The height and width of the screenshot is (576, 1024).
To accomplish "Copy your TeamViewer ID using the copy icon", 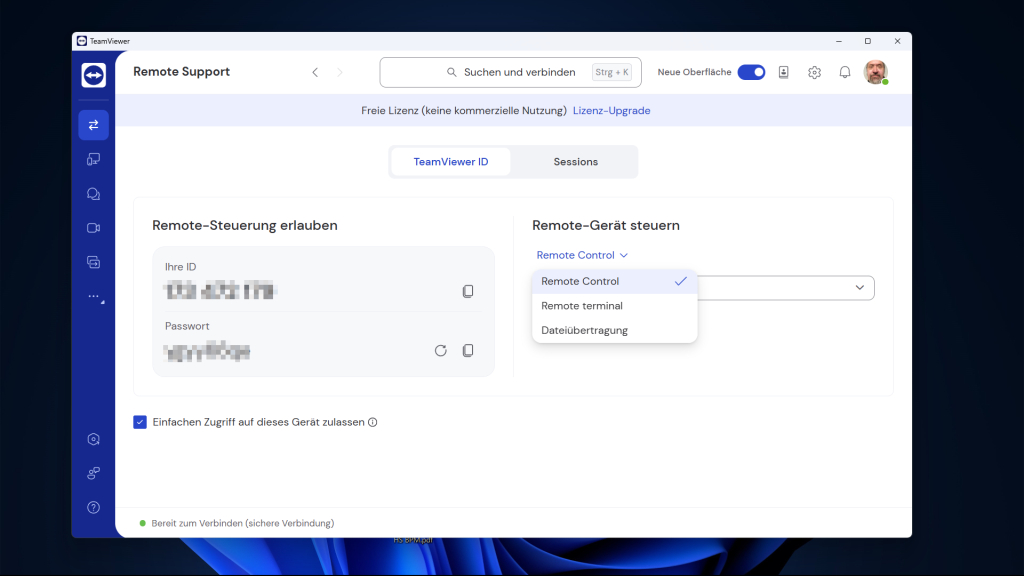I will (468, 291).
